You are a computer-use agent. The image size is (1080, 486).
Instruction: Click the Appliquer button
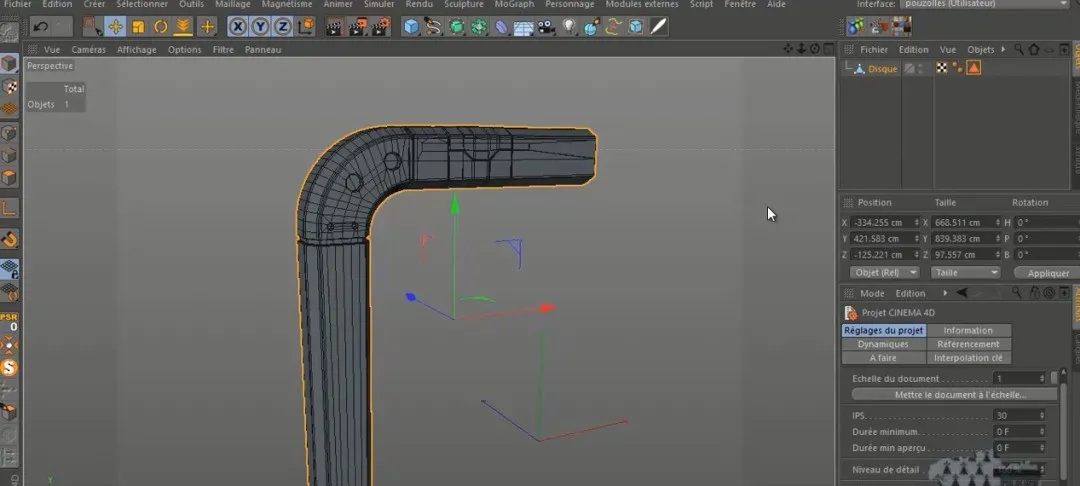click(x=1047, y=273)
